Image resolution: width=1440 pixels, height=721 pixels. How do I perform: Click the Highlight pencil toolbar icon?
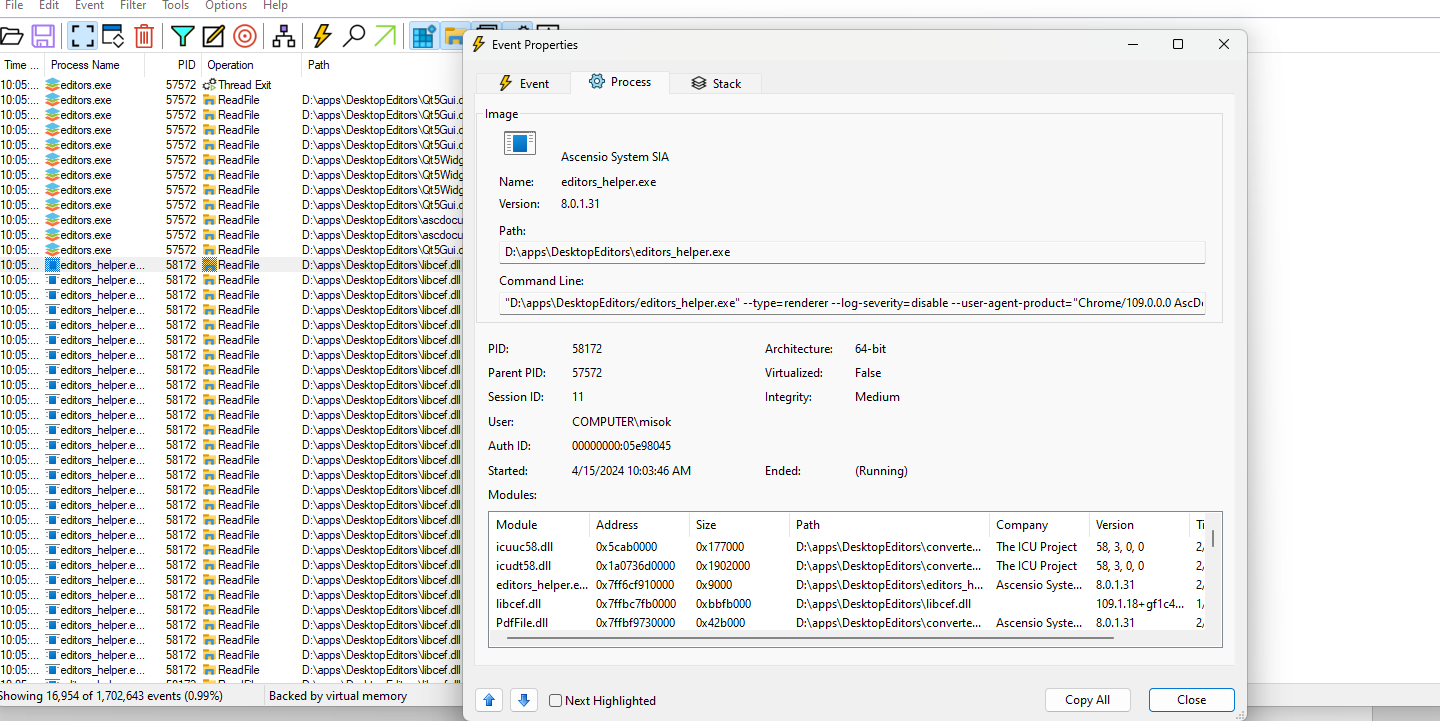pos(213,37)
